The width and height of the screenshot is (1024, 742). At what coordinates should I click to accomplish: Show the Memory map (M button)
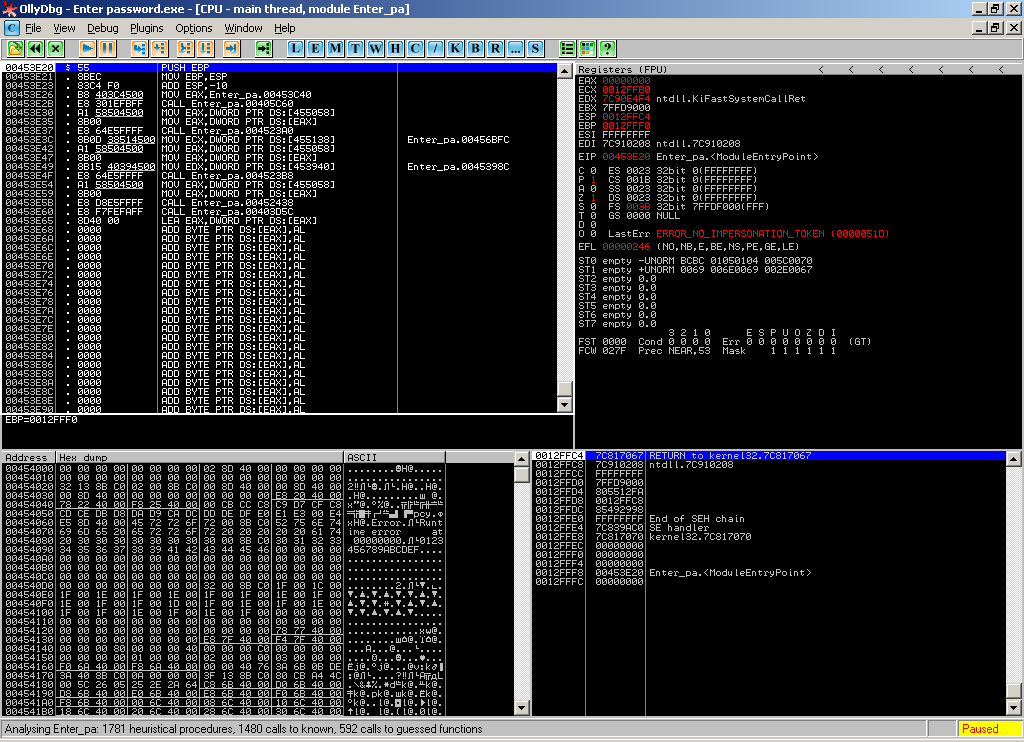(336, 48)
